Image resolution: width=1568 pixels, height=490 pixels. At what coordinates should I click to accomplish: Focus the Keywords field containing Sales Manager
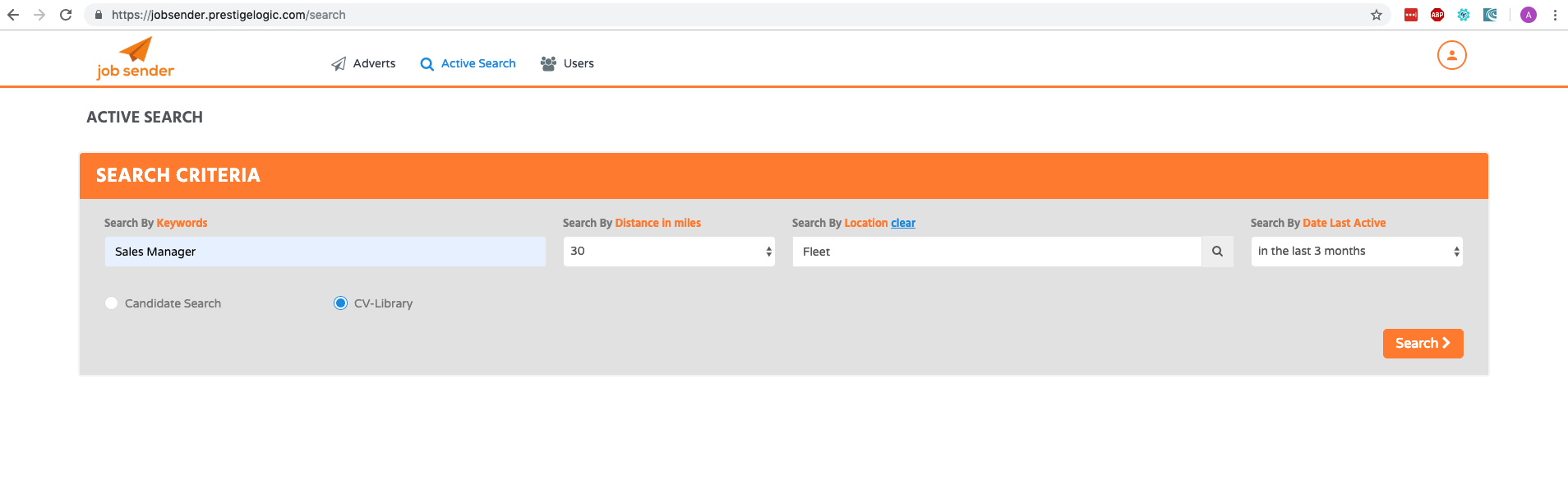point(325,252)
